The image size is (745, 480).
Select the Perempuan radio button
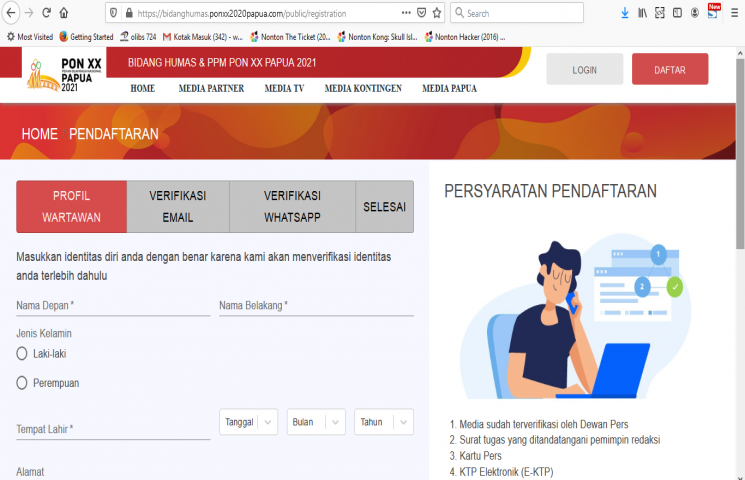[x=22, y=382]
